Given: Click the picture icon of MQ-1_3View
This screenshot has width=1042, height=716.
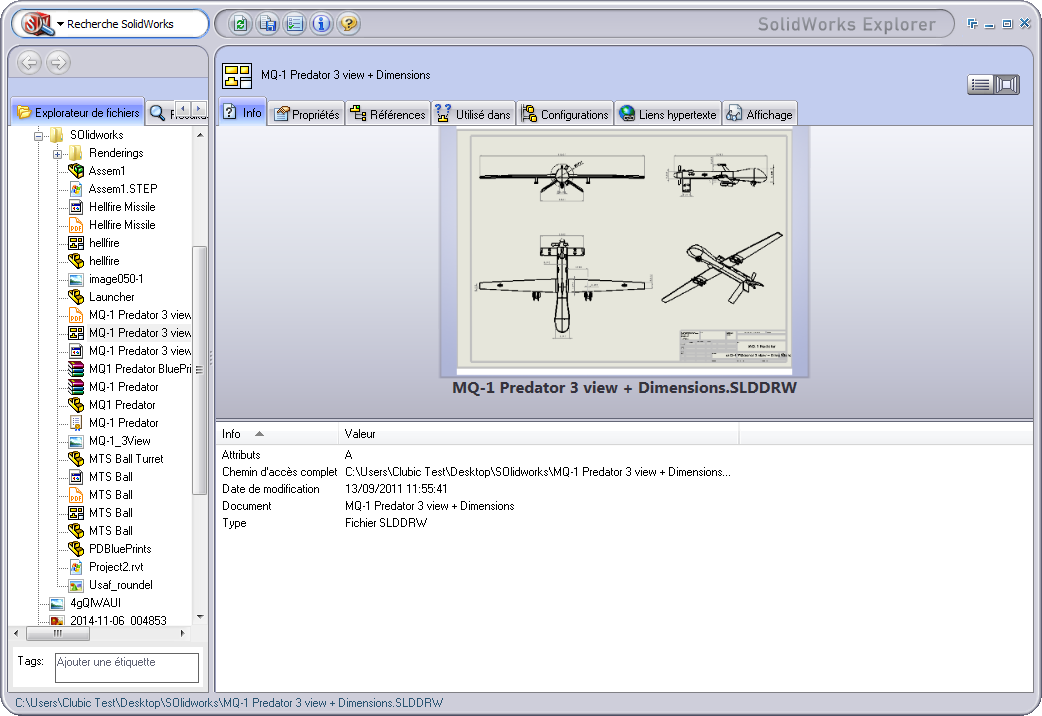Looking at the screenshot, I should pos(76,441).
